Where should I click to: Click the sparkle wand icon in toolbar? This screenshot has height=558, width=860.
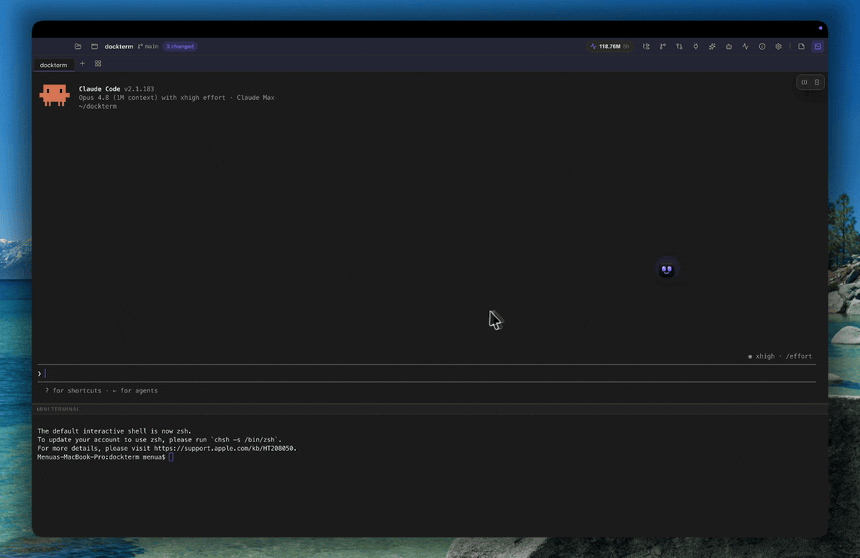(712, 47)
